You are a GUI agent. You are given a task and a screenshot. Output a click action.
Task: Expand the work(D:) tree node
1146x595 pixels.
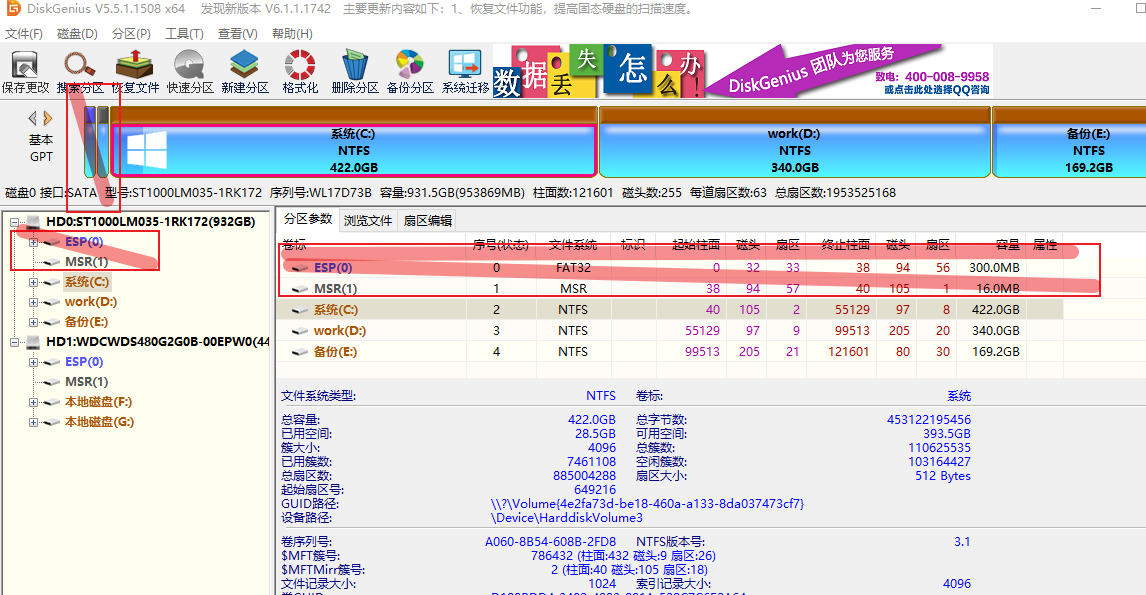click(33, 302)
